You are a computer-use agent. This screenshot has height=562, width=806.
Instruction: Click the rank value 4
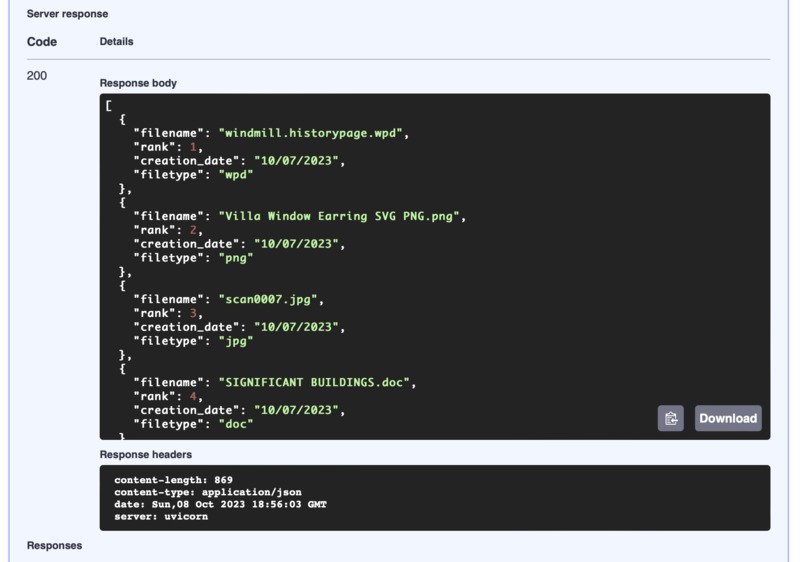pos(193,396)
